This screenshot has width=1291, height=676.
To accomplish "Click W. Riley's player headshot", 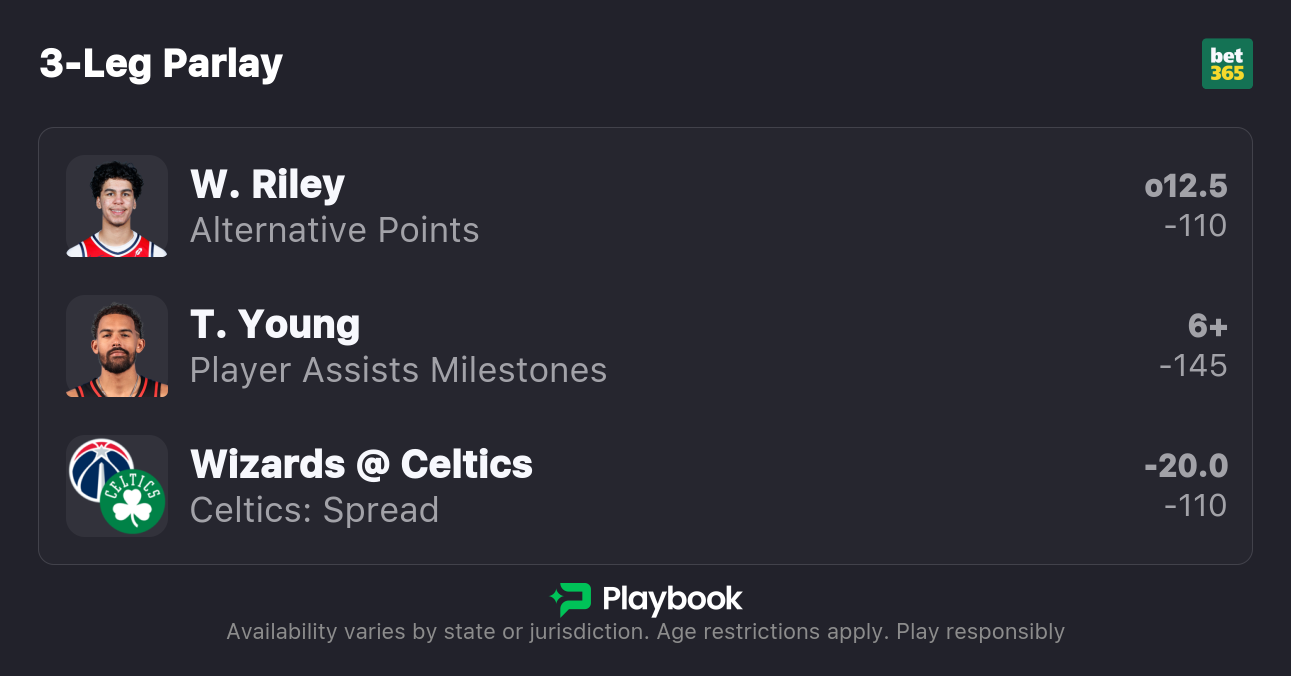I will [x=117, y=206].
